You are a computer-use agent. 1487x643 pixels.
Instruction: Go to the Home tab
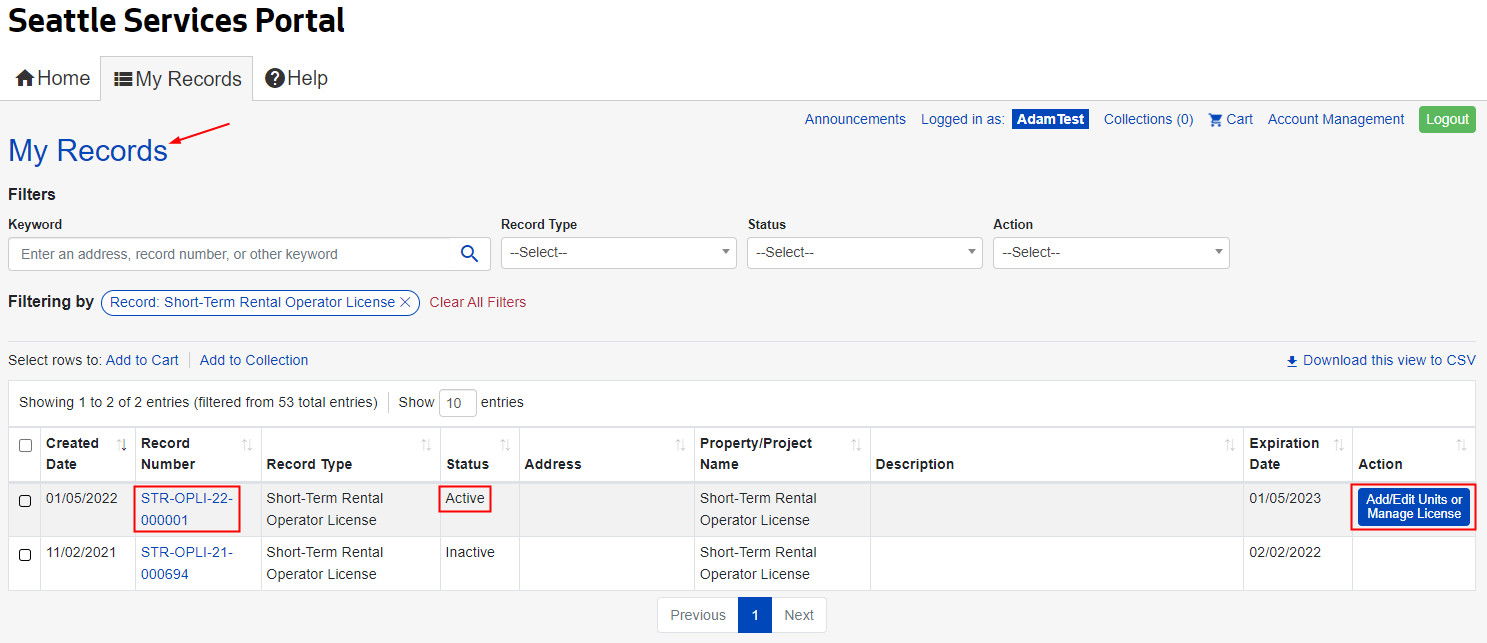53,78
